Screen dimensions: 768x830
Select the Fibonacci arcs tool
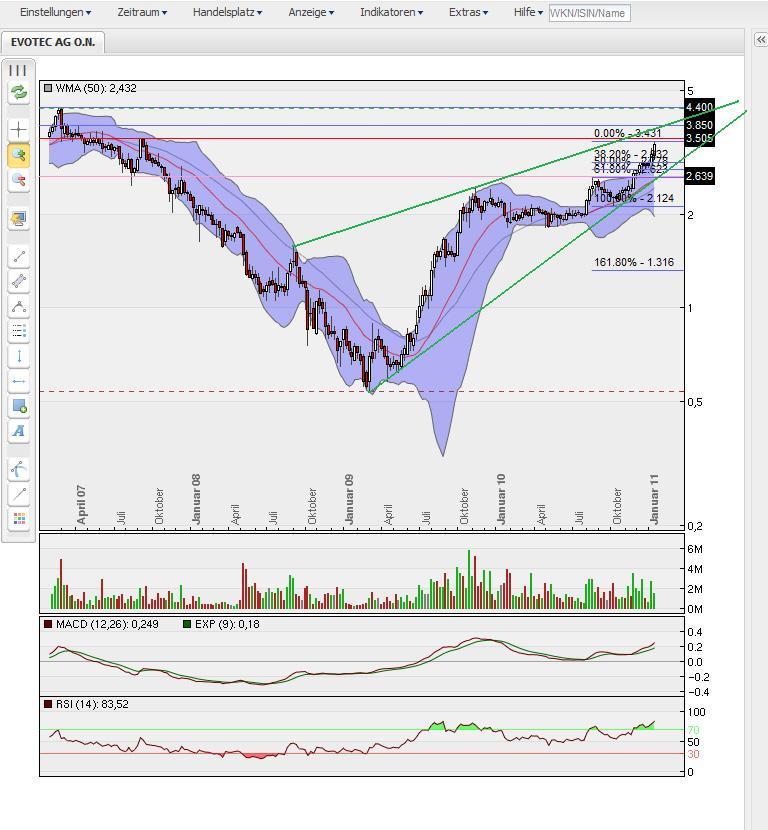(x=19, y=469)
